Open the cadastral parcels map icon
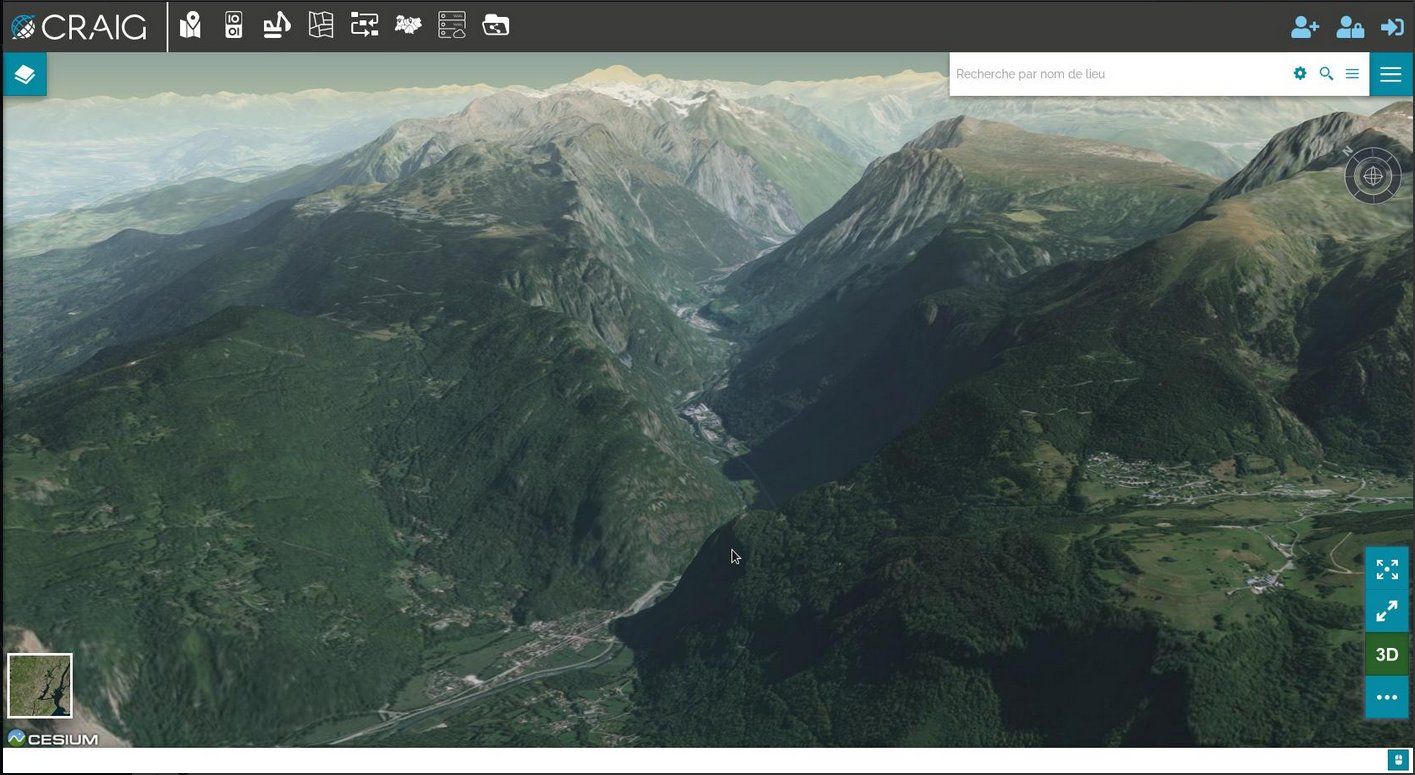Screen dimensions: 1415x775 click(321, 25)
